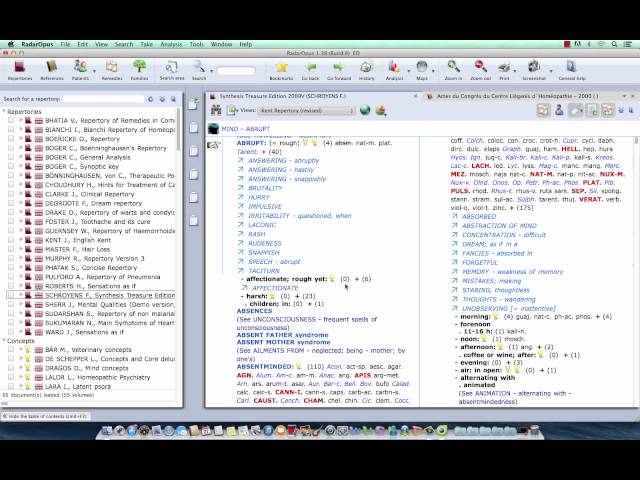Open the Repertories toolbar icon

[x=20, y=67]
